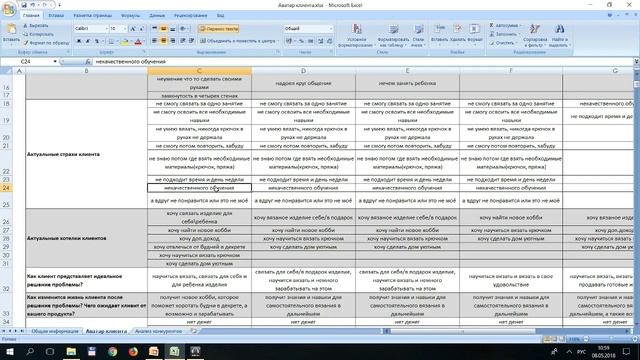Decrease indent in Alignment group
The width and height of the screenshot is (640, 360).
click(x=182, y=41)
